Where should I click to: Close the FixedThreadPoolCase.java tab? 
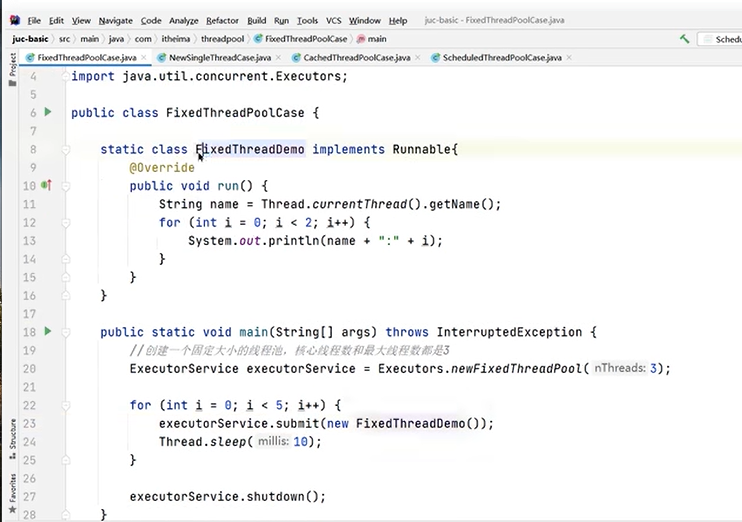(x=144, y=58)
